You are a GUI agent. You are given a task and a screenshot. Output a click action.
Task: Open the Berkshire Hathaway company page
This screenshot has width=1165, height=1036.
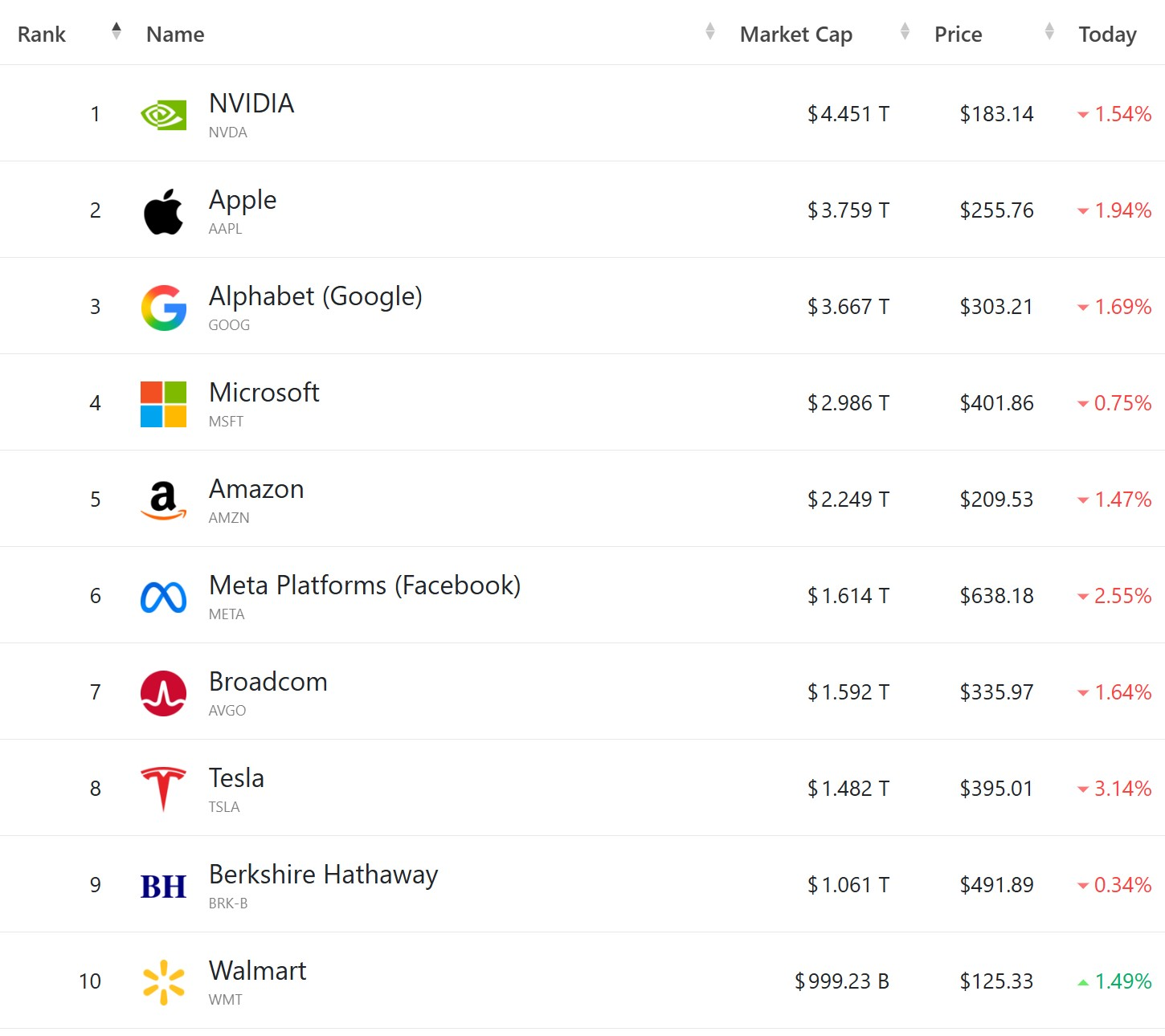(323, 875)
